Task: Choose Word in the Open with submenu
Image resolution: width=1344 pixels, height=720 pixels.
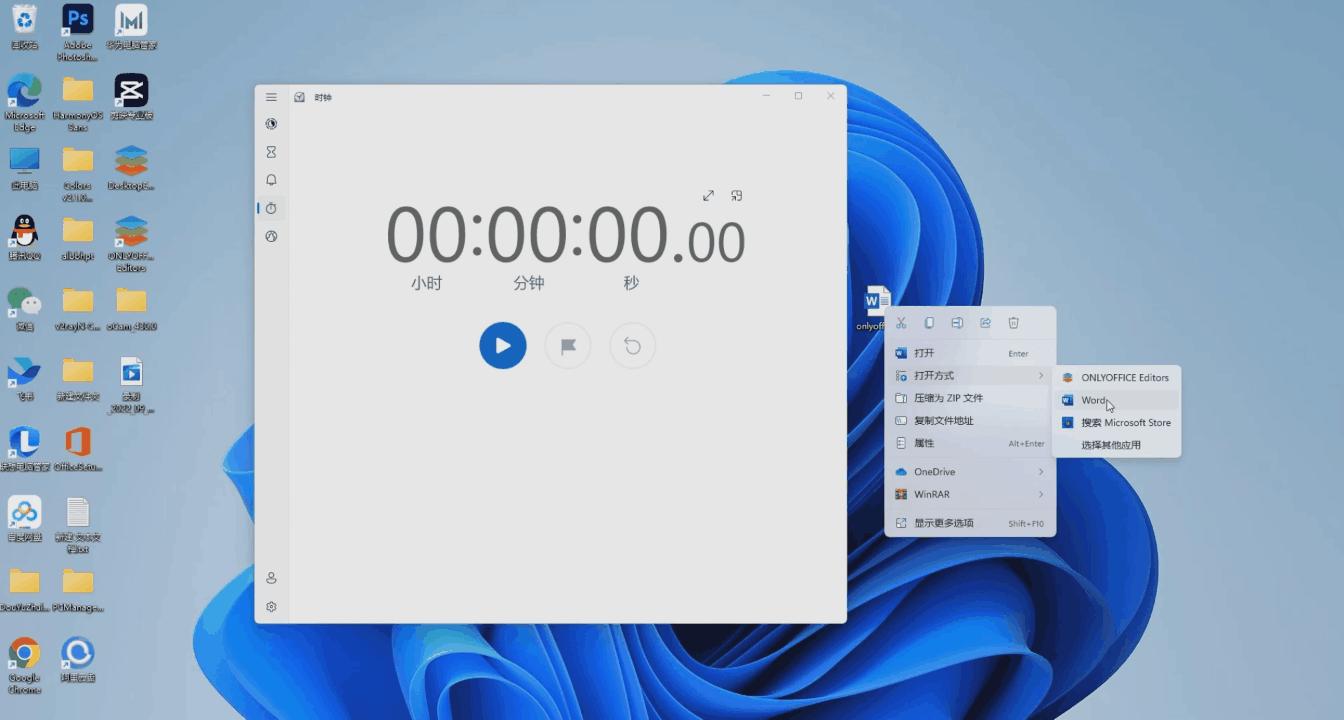Action: (1094, 400)
